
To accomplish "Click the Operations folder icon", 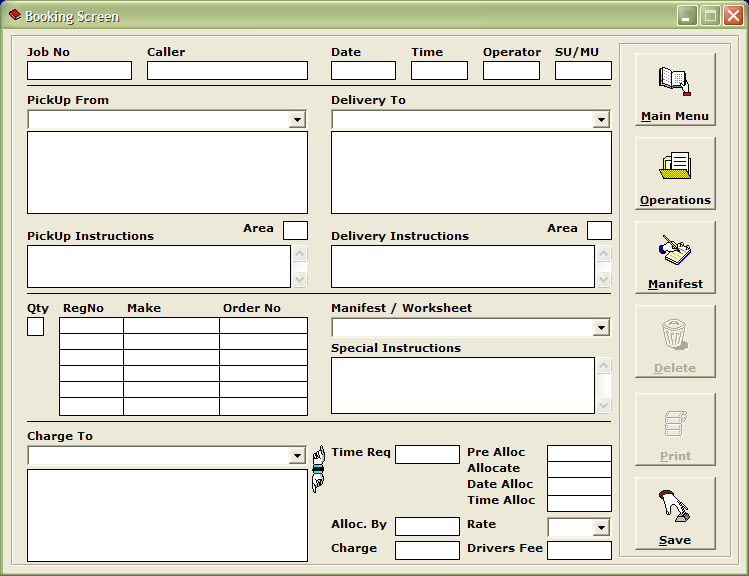I will [674, 165].
